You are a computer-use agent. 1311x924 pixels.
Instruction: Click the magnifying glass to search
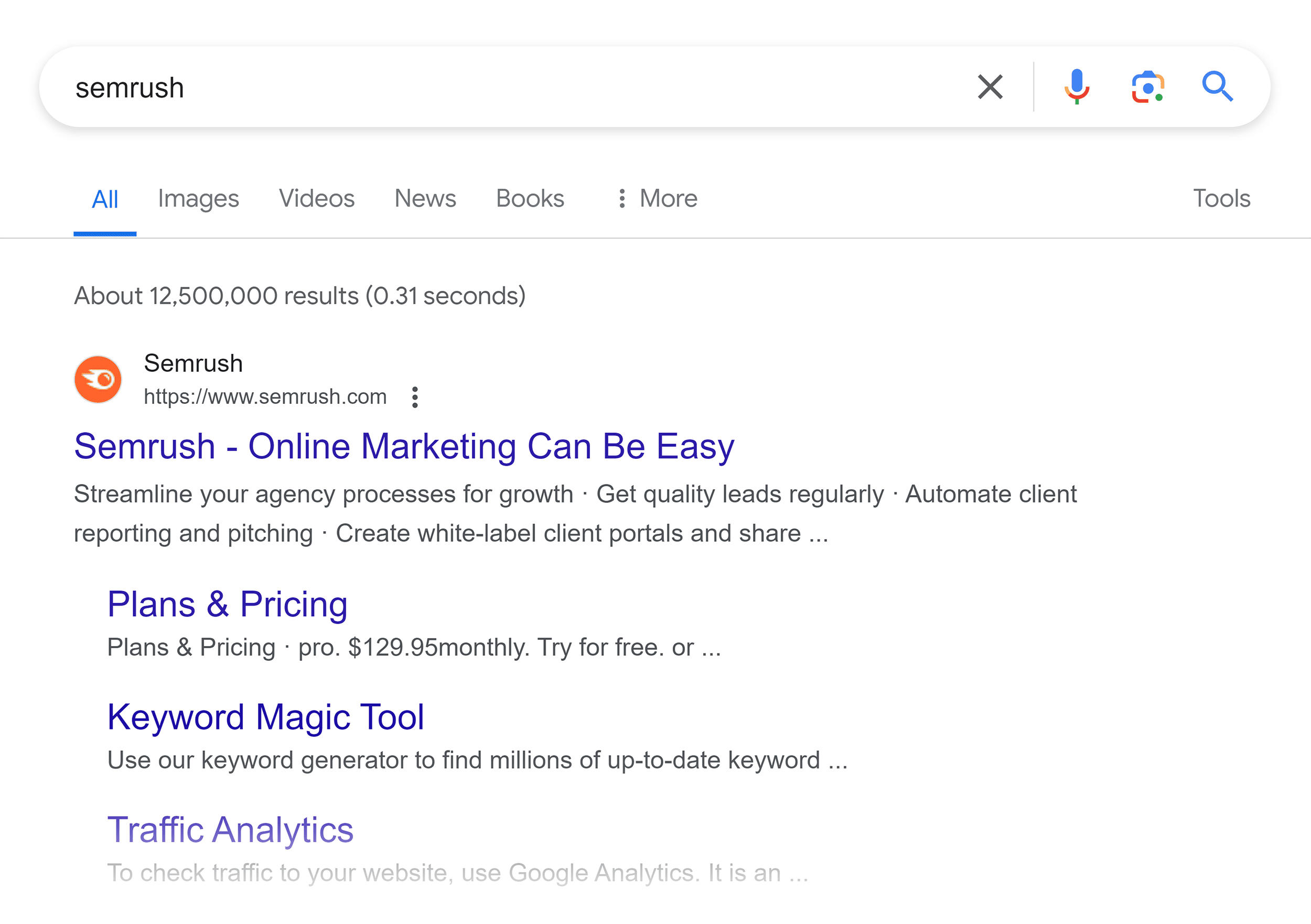coord(1217,87)
